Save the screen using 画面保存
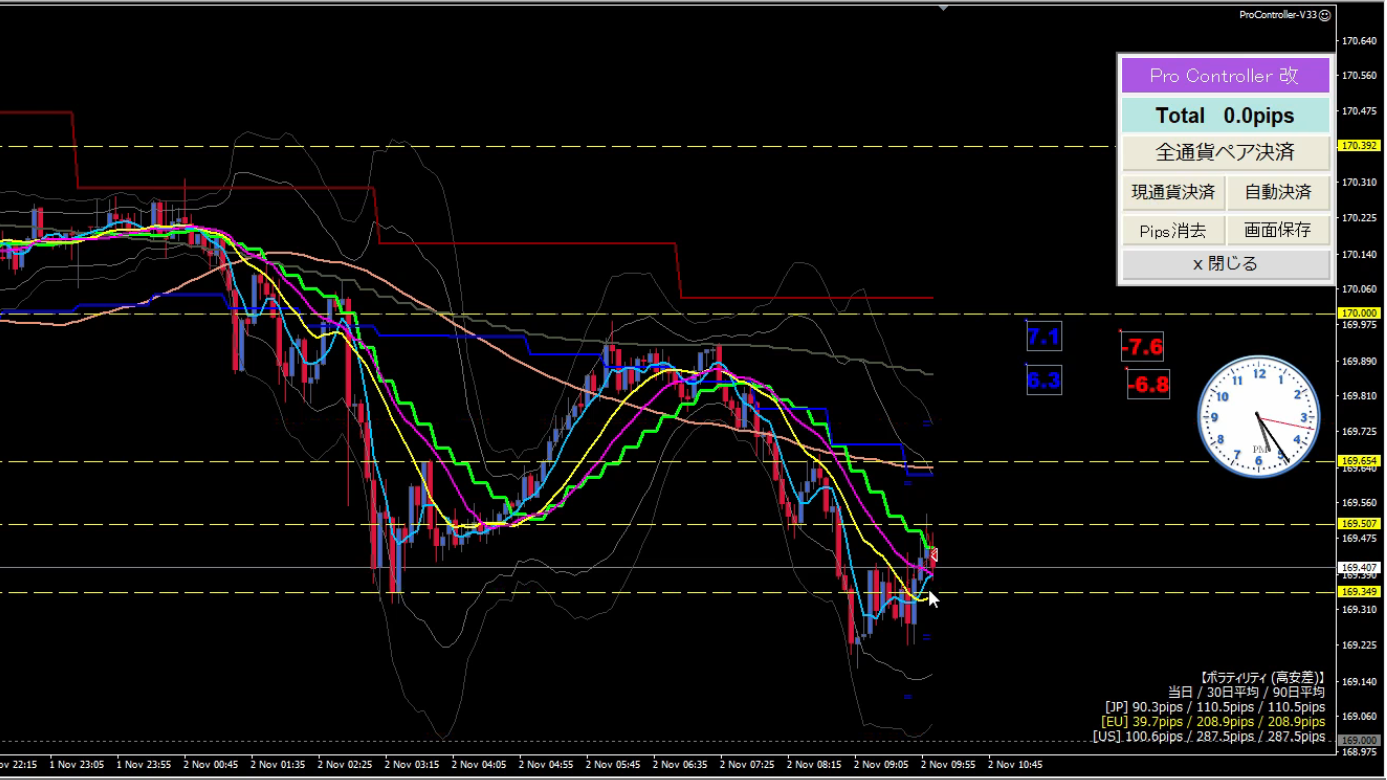The image size is (1387, 780). tap(1278, 230)
